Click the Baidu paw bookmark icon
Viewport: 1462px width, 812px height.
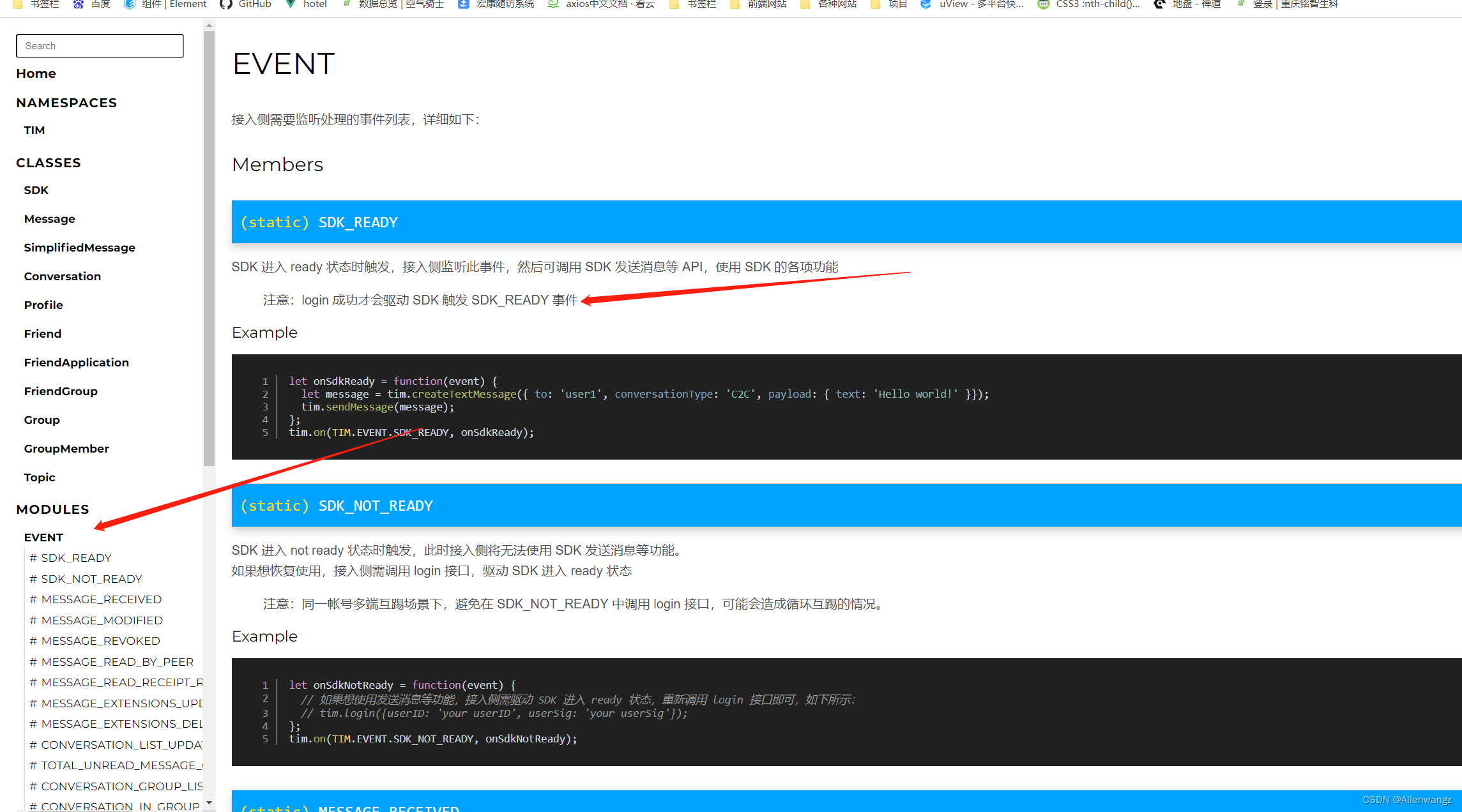pyautogui.click(x=79, y=4)
